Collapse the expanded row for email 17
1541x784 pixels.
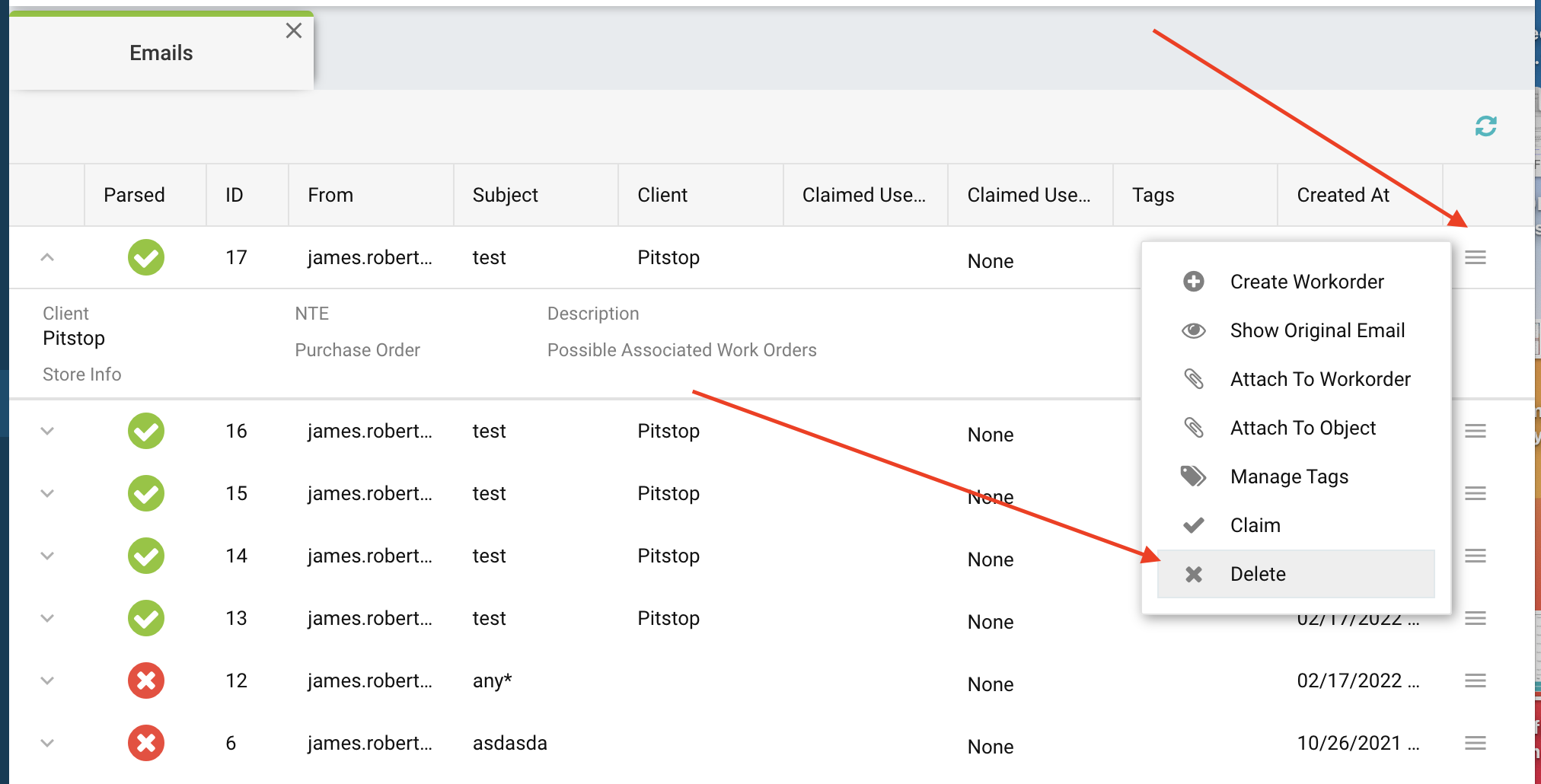(47, 257)
